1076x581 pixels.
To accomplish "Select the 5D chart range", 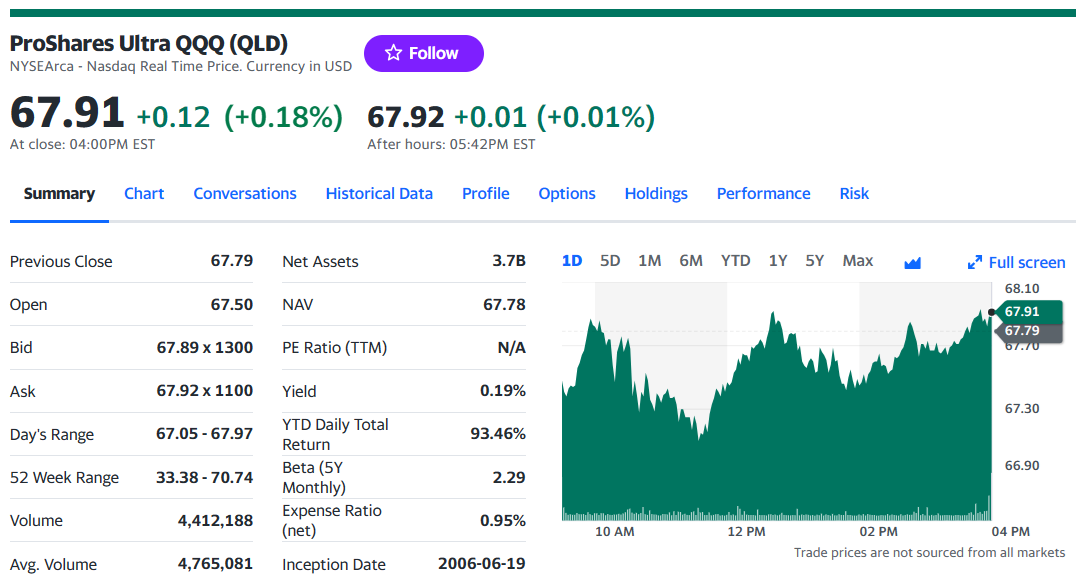I will (x=609, y=261).
